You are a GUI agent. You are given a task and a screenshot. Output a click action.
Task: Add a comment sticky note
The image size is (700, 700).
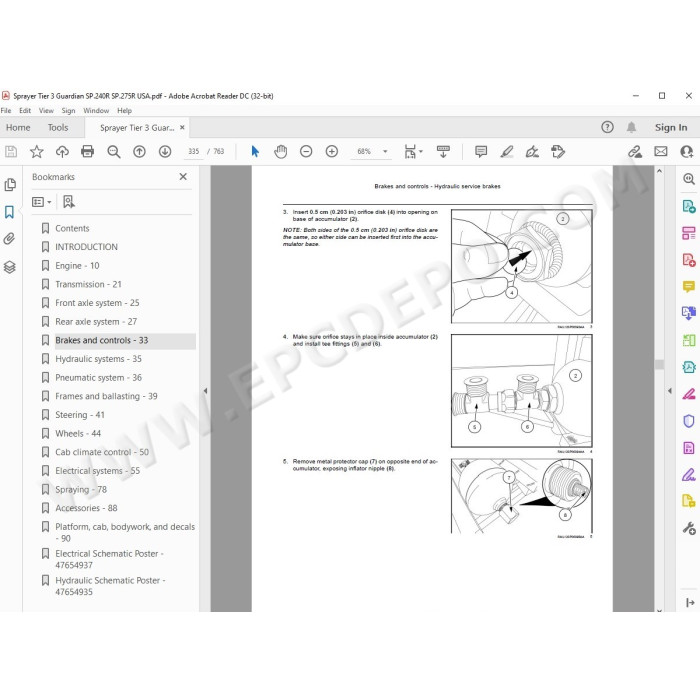[481, 152]
